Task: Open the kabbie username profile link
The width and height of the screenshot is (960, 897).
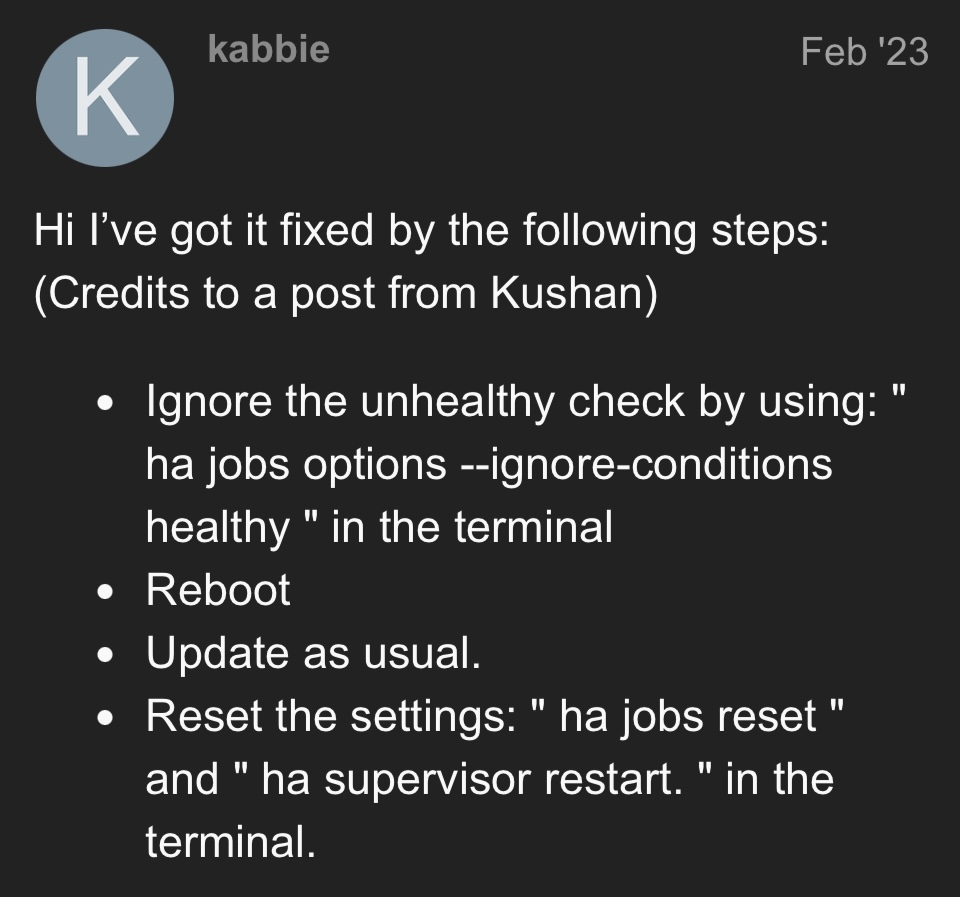Action: (269, 48)
